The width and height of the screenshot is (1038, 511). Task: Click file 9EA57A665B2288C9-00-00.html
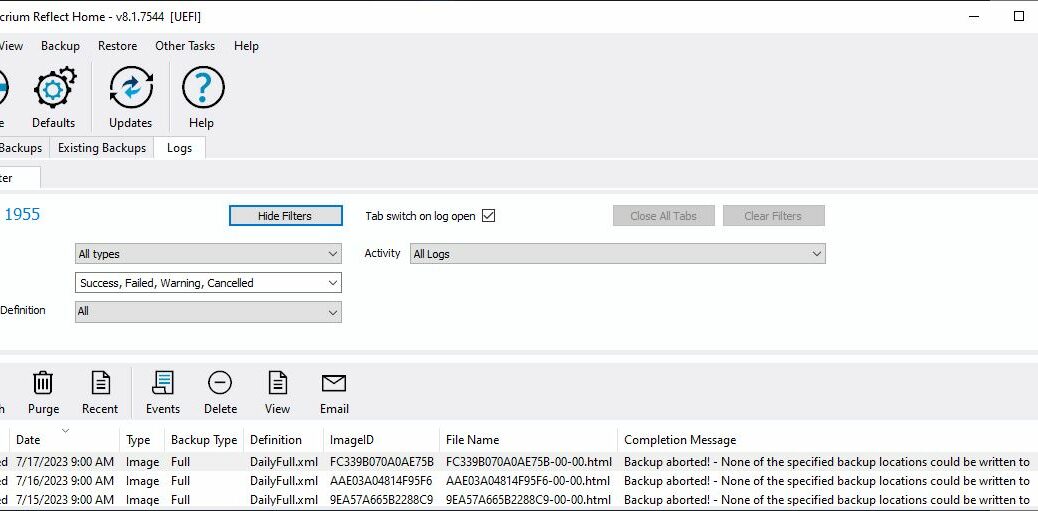pyautogui.click(x=528, y=500)
